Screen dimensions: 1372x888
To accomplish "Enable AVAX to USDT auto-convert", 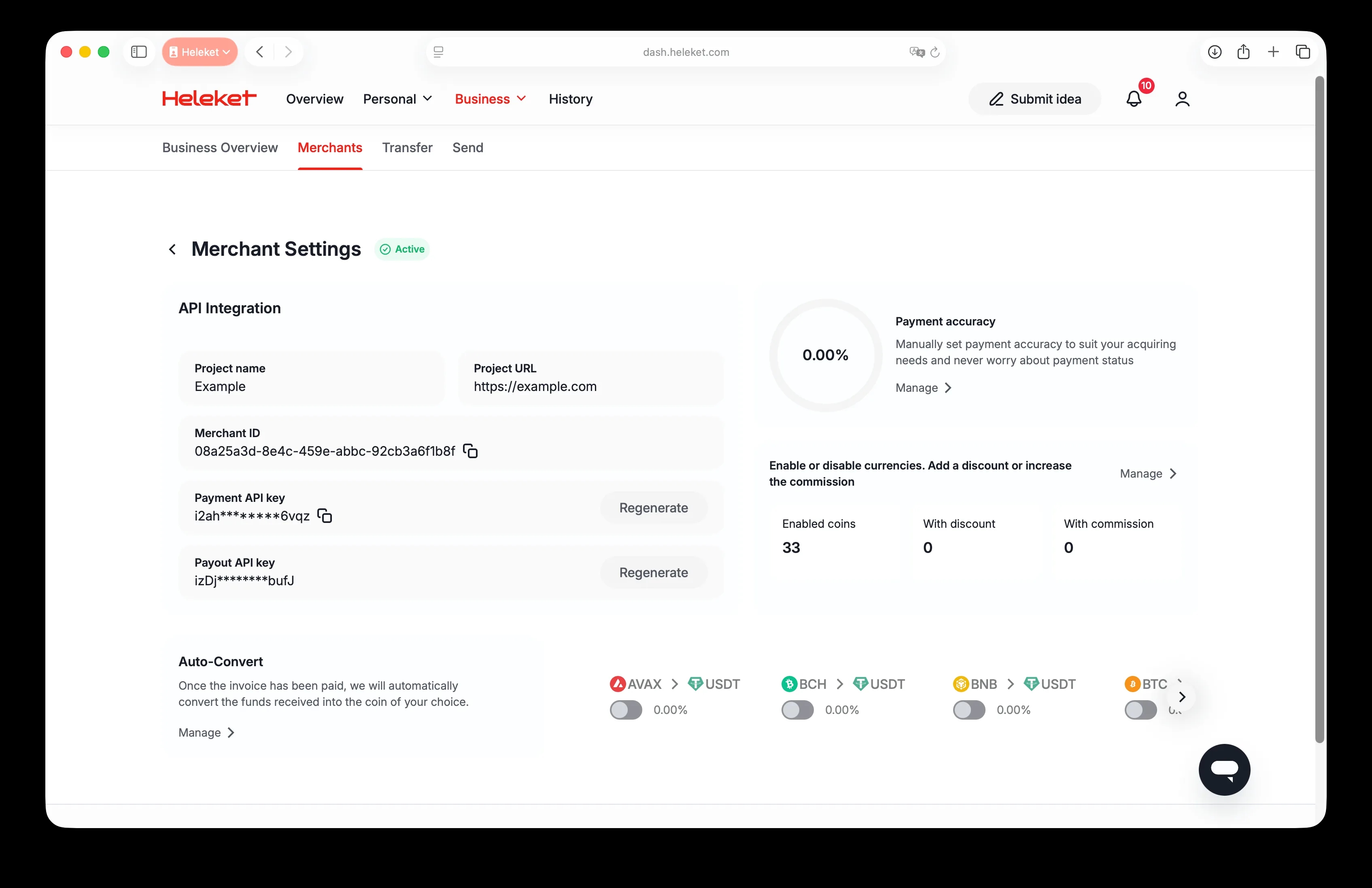I will (625, 710).
